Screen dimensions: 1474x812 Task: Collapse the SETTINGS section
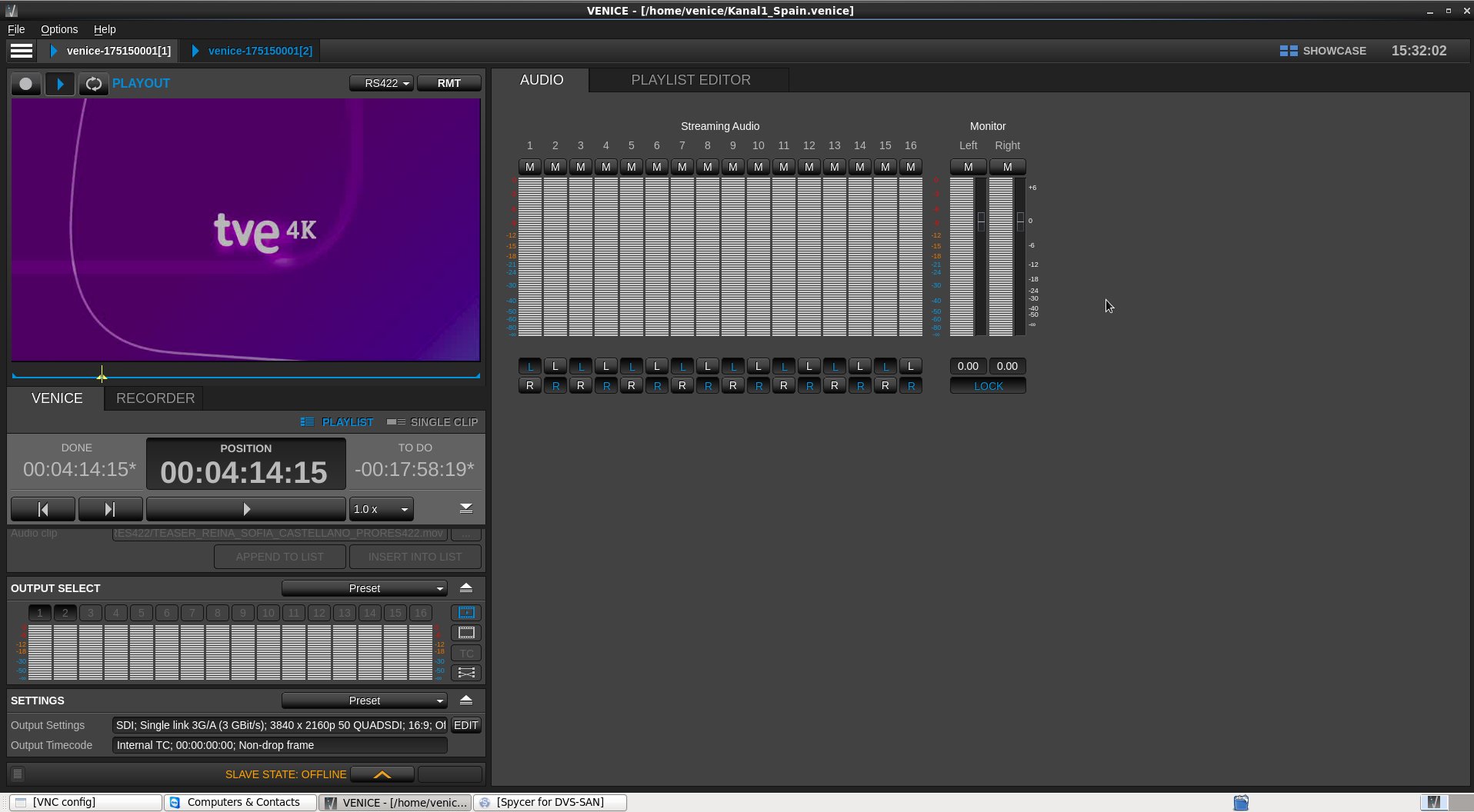(466, 701)
